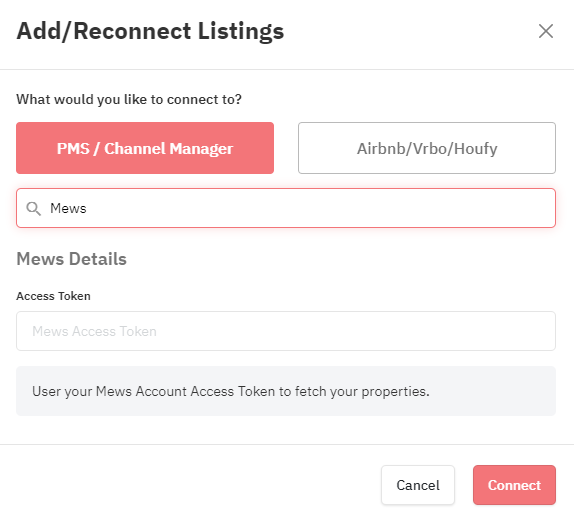Place the cursor after Mews in the search field

[87, 208]
